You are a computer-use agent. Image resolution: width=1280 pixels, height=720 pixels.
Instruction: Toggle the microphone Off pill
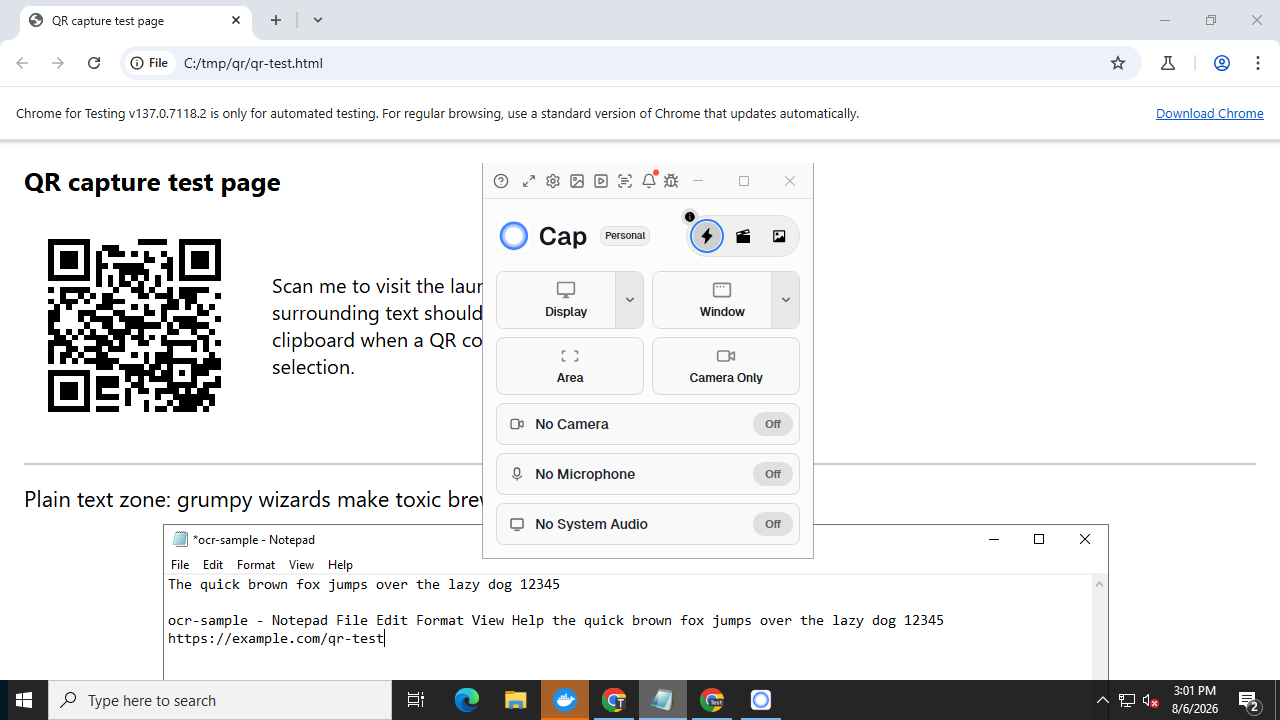[773, 474]
